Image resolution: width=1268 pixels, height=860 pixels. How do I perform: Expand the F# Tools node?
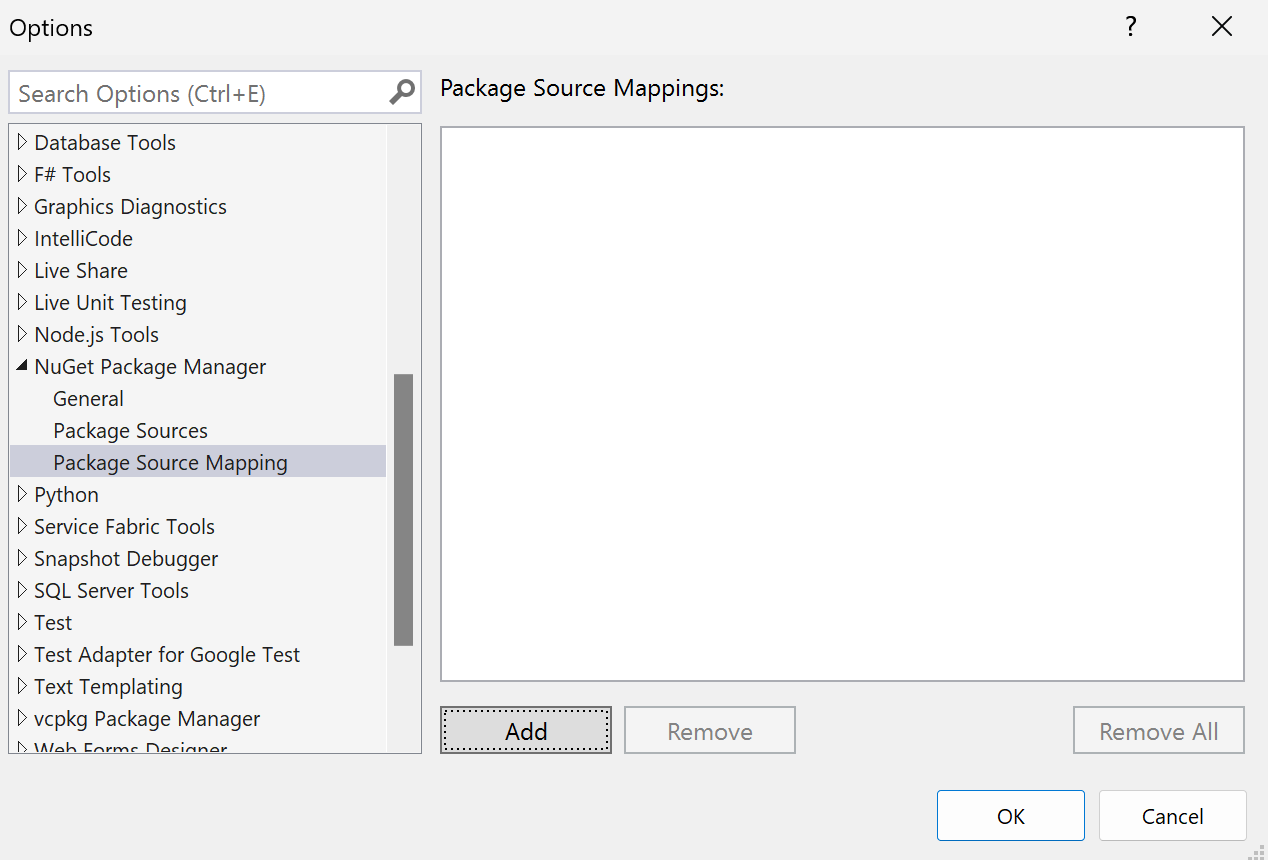[23, 174]
